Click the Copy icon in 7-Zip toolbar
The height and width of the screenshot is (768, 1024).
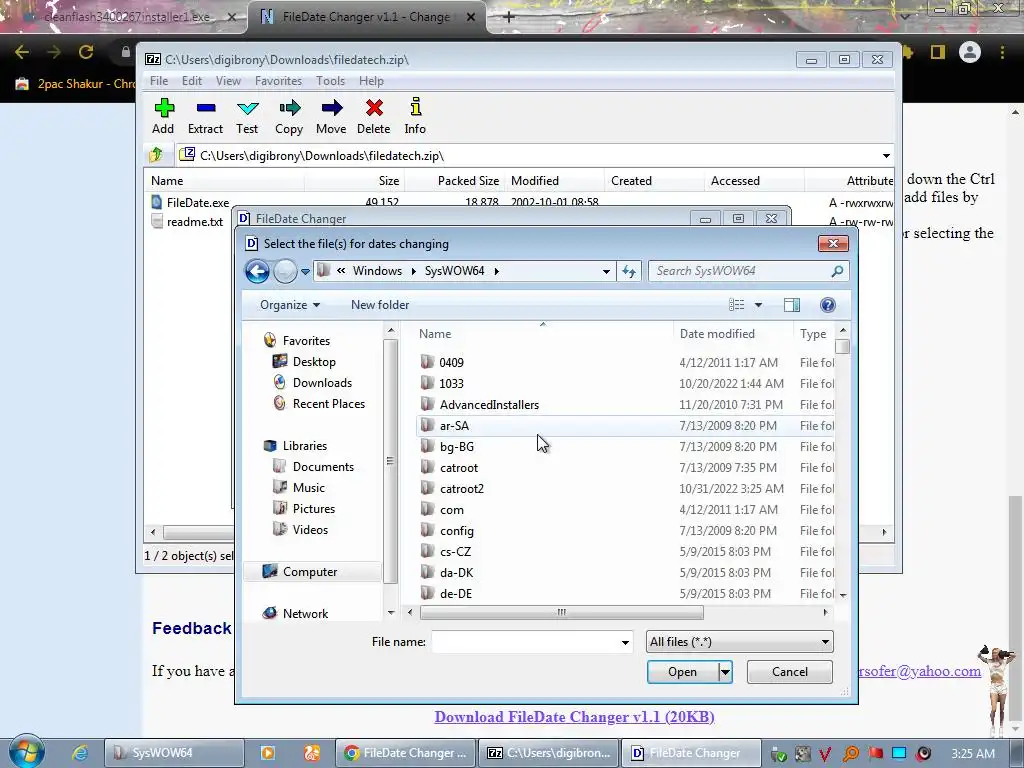tap(289, 108)
